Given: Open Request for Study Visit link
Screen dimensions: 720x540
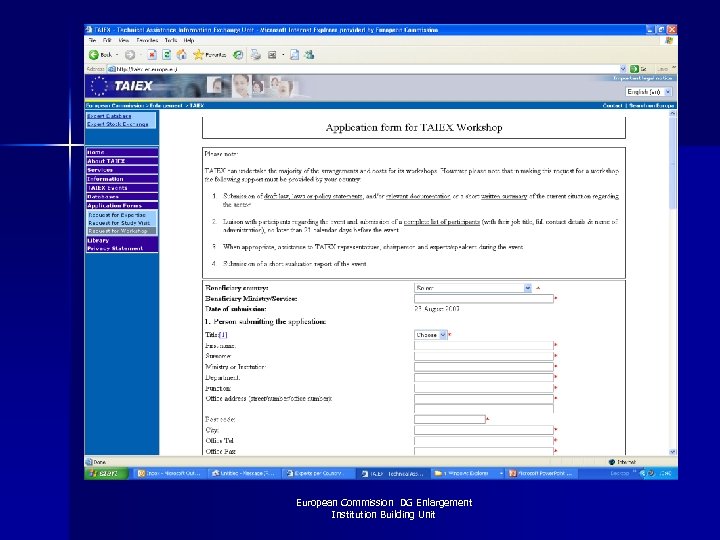Looking at the screenshot, I should (x=119, y=223).
